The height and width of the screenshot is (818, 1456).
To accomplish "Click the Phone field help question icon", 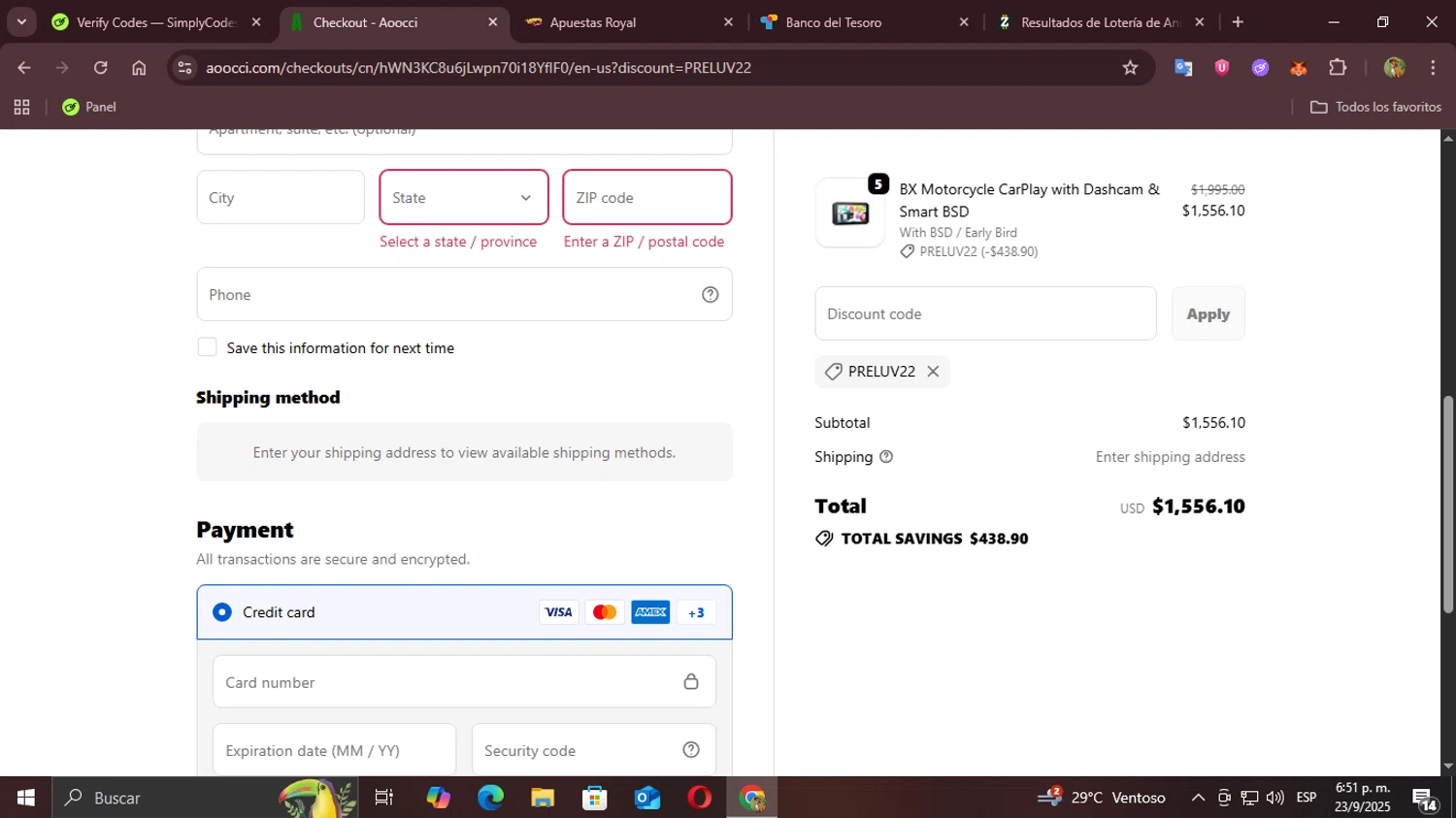I will [x=711, y=295].
